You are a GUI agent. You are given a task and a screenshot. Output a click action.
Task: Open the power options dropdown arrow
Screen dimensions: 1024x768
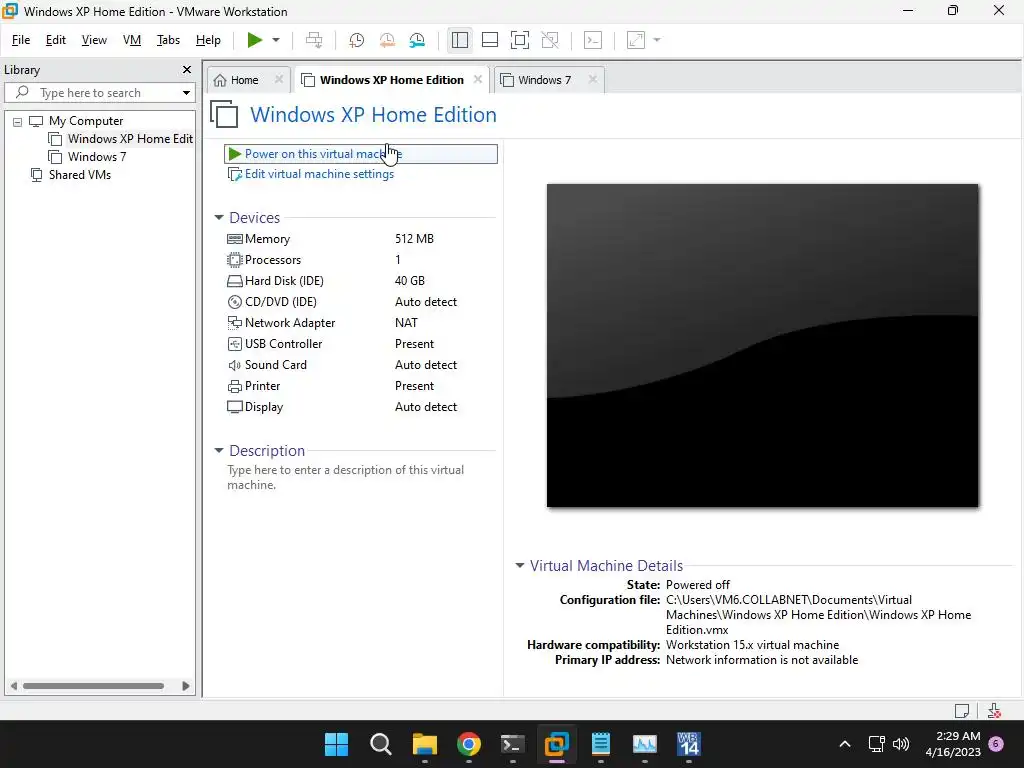coord(276,40)
